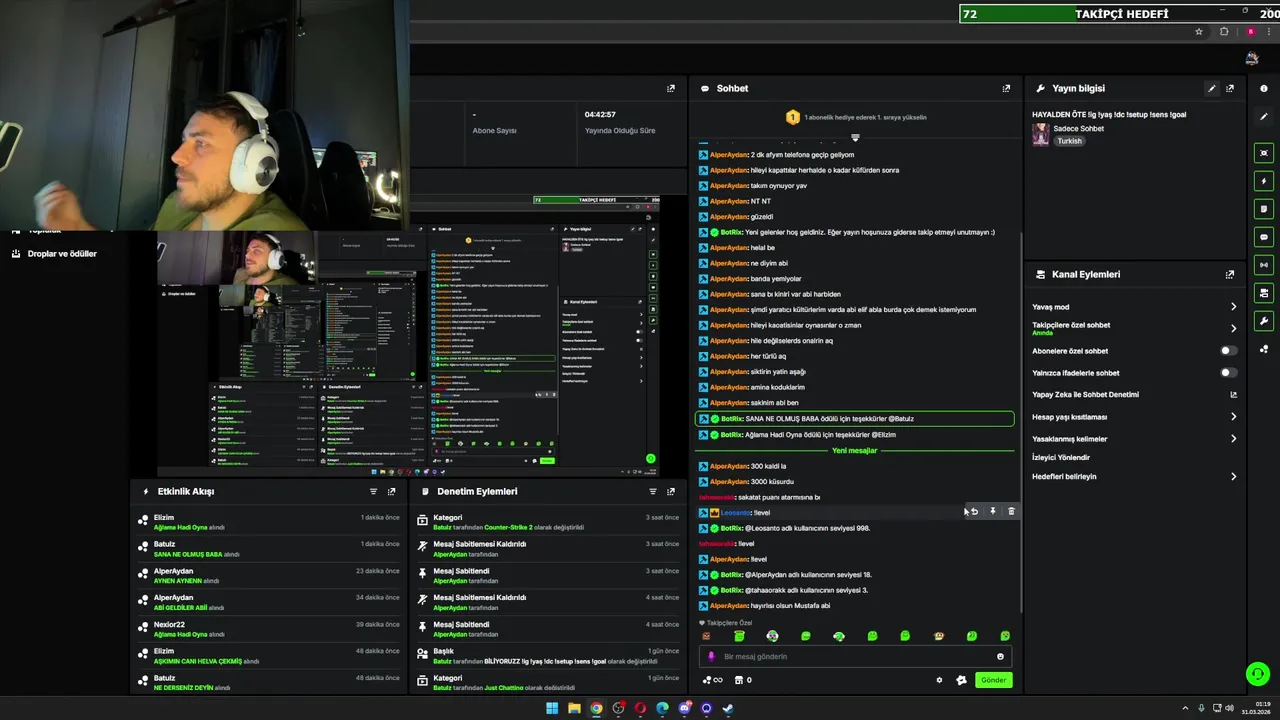The width and height of the screenshot is (1280, 720).
Task: Pop out the Yayın bilgisi panel
Action: (x=1230, y=88)
